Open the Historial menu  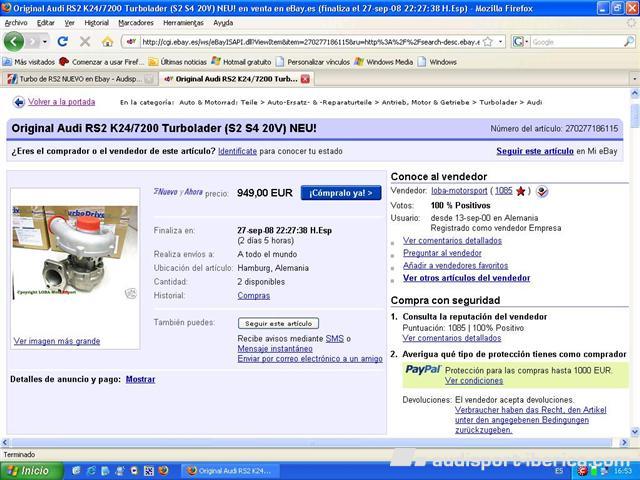(96, 23)
